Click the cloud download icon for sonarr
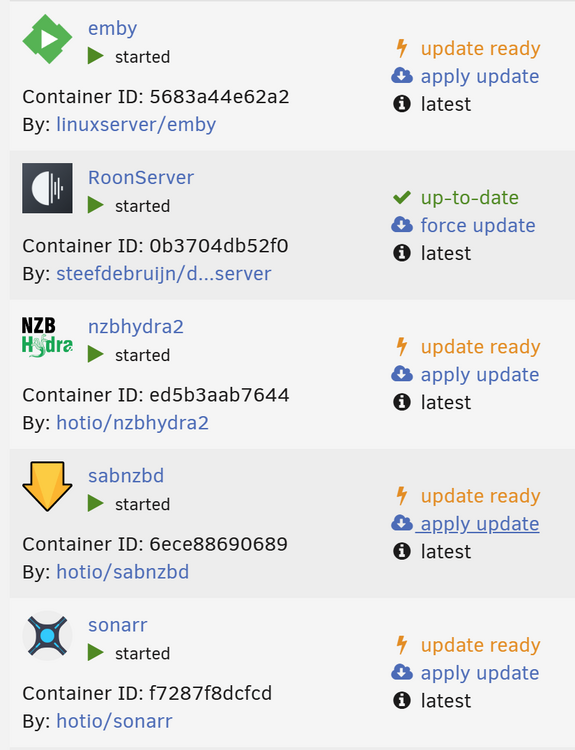This screenshot has width=575, height=750. click(402, 672)
